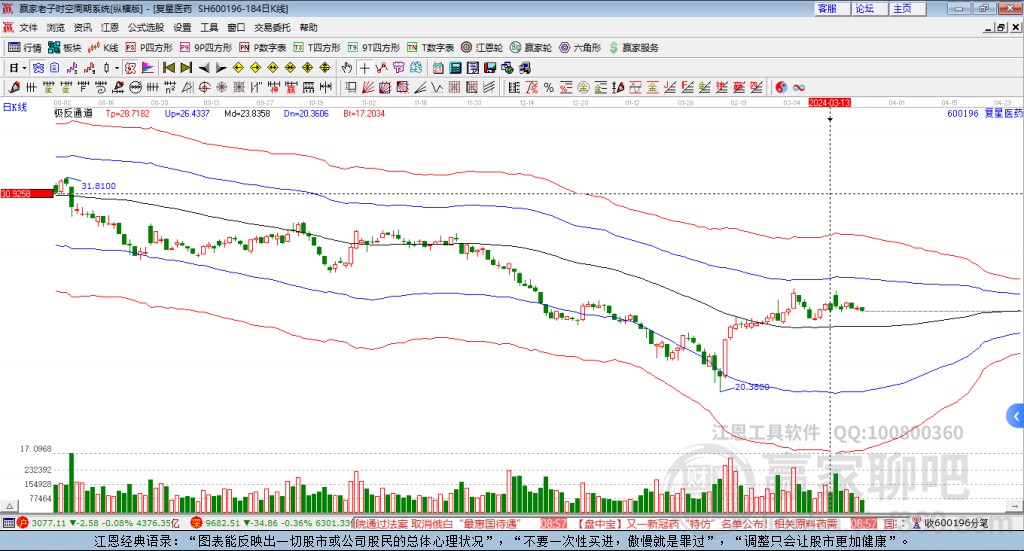Click the 日K线 chart label
This screenshot has height=551, width=1024.
click(14, 107)
